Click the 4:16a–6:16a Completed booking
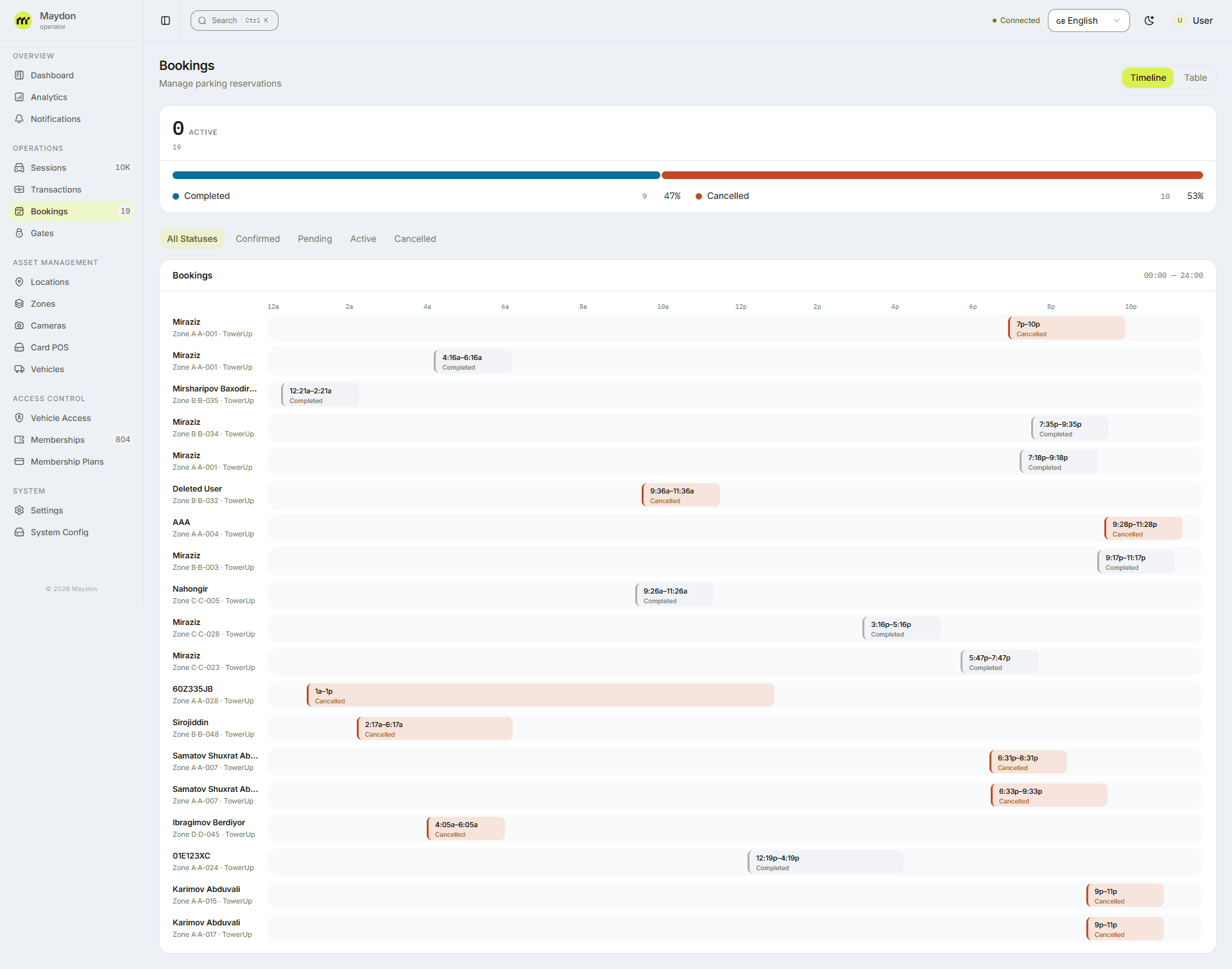This screenshot has width=1232, height=969. pos(473,362)
